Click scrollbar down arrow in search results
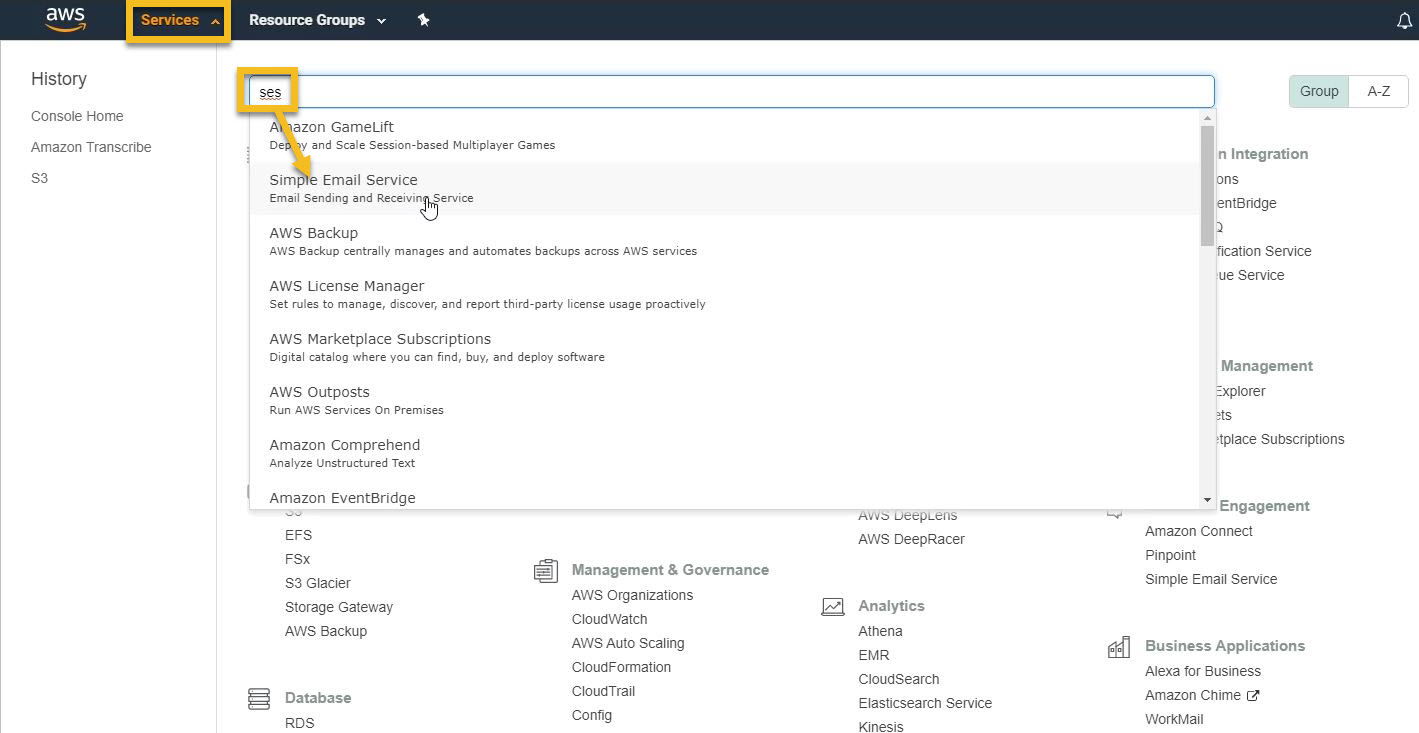This screenshot has width=1419, height=733. [x=1207, y=499]
